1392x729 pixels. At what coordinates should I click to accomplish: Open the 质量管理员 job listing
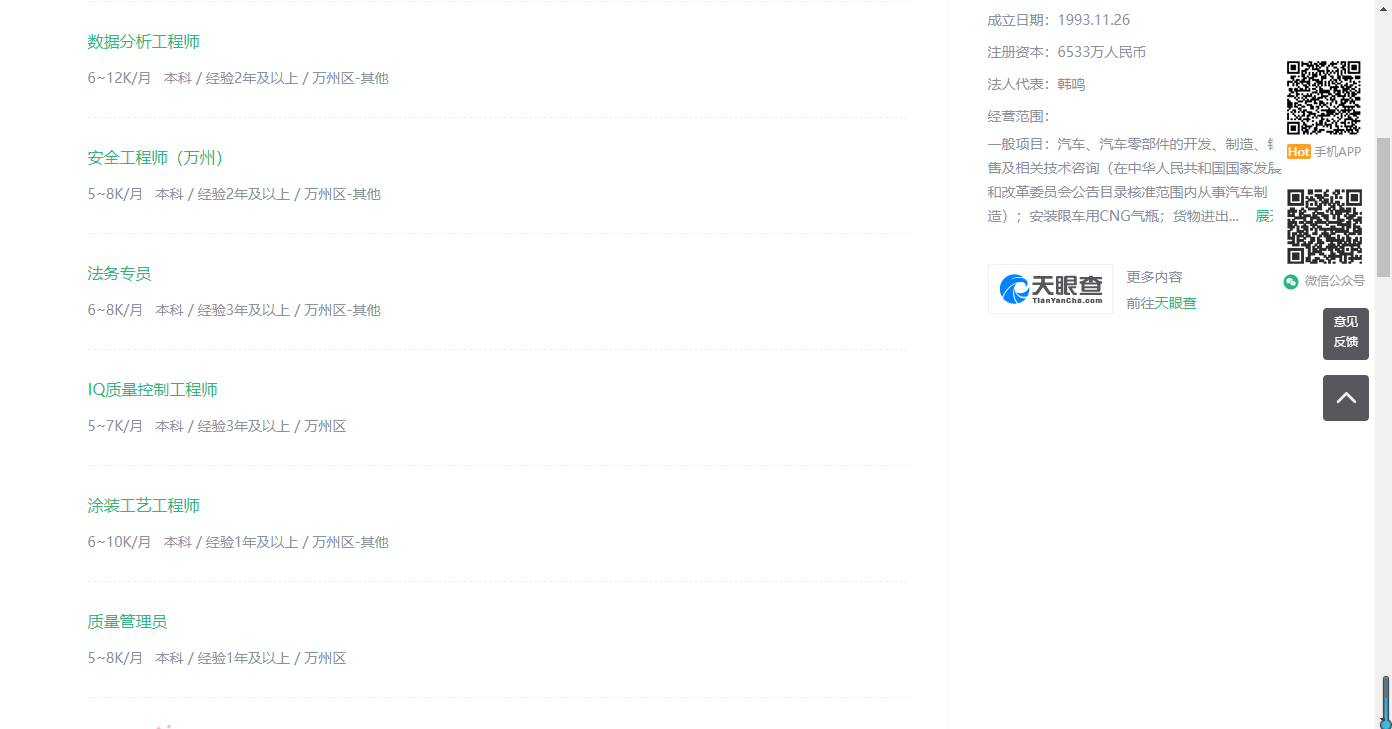(127, 622)
